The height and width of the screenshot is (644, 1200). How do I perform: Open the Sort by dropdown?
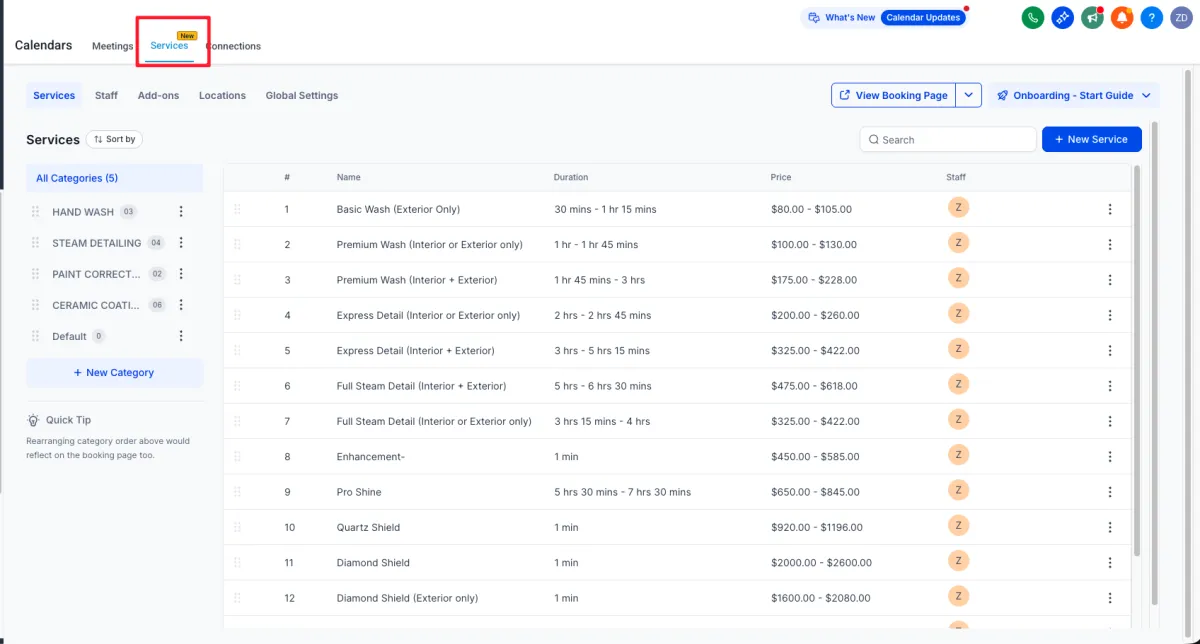click(114, 139)
